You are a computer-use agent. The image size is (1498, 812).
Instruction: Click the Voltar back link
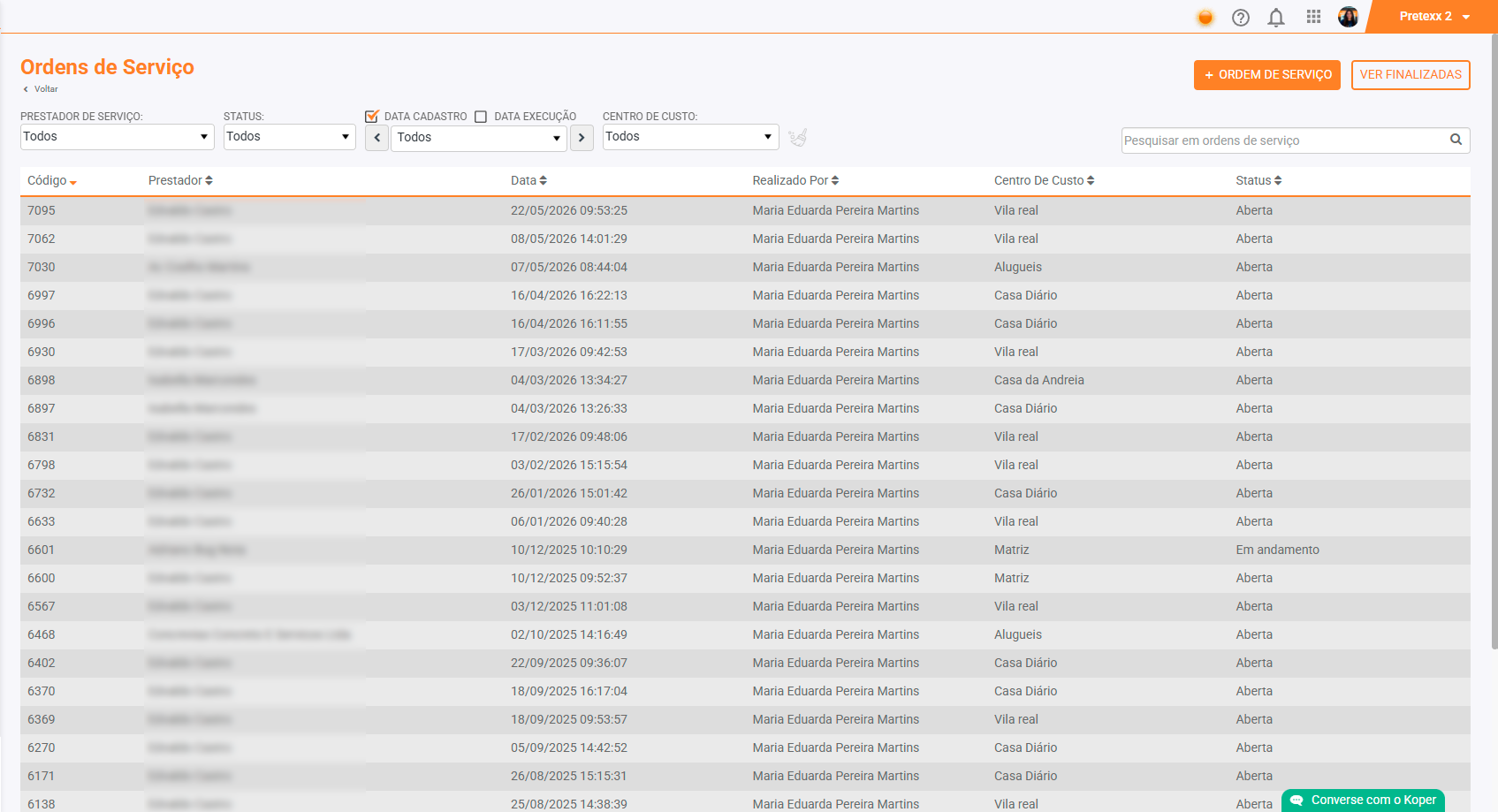(x=40, y=89)
